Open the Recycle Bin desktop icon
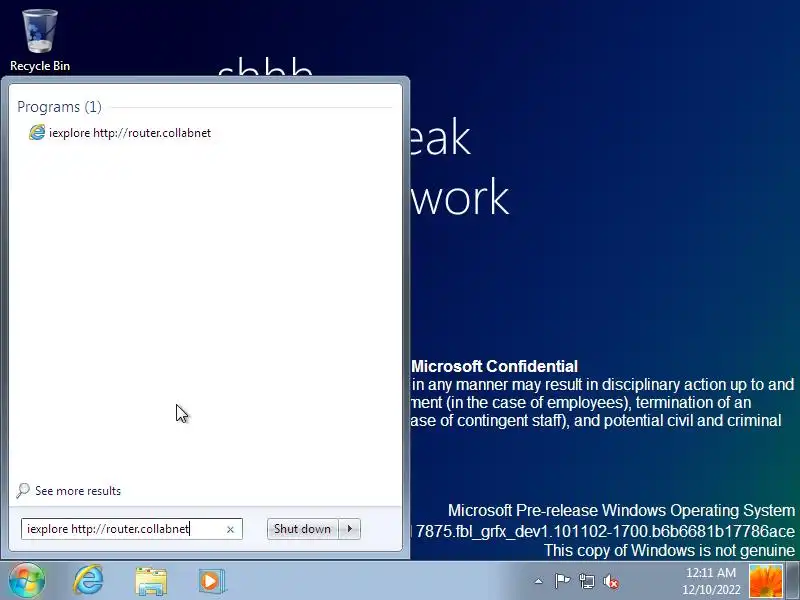 (40, 41)
